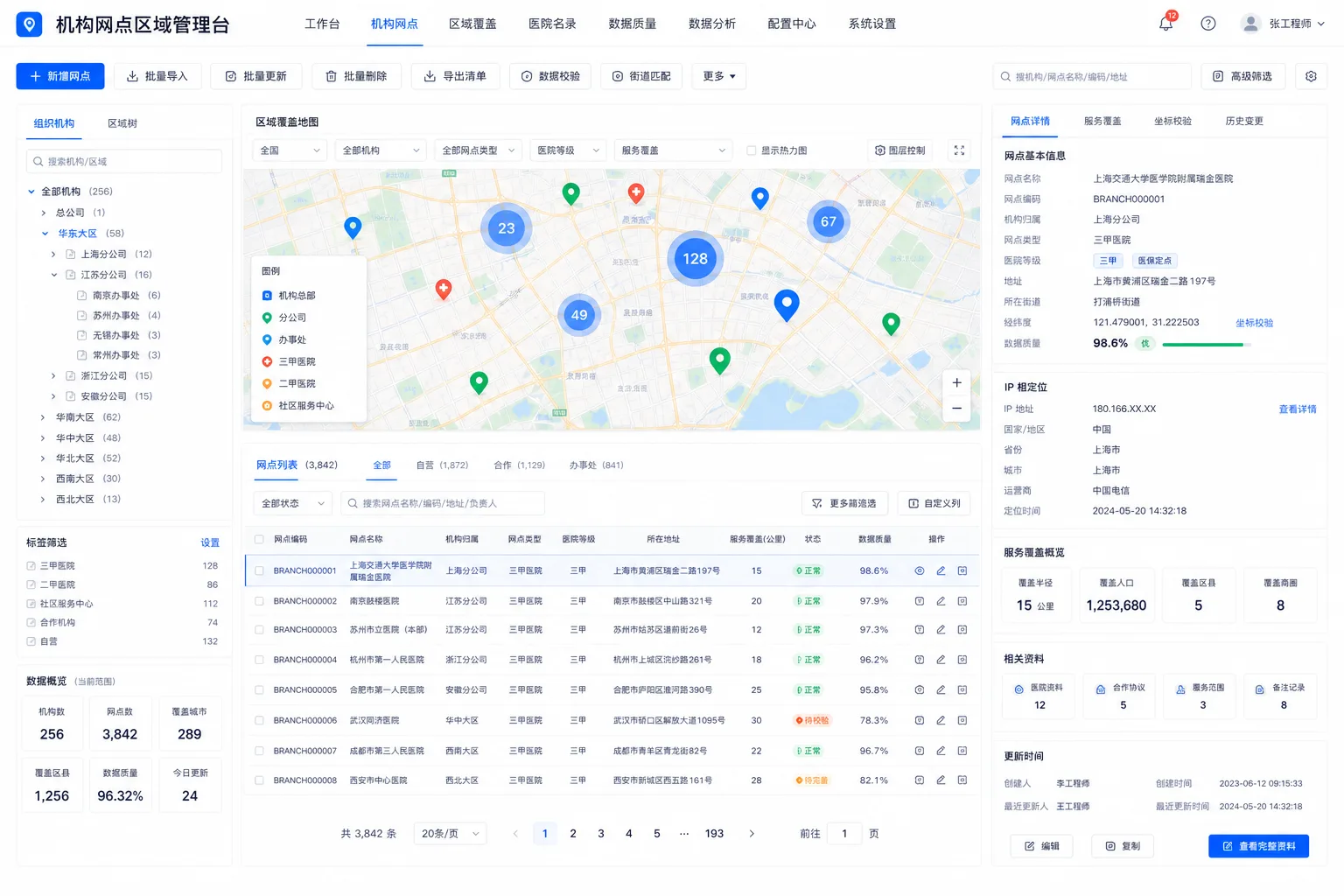This screenshot has width=1344, height=896.
Task: Edit BRANCH000004 with the pencil icon
Action: [x=941, y=660]
